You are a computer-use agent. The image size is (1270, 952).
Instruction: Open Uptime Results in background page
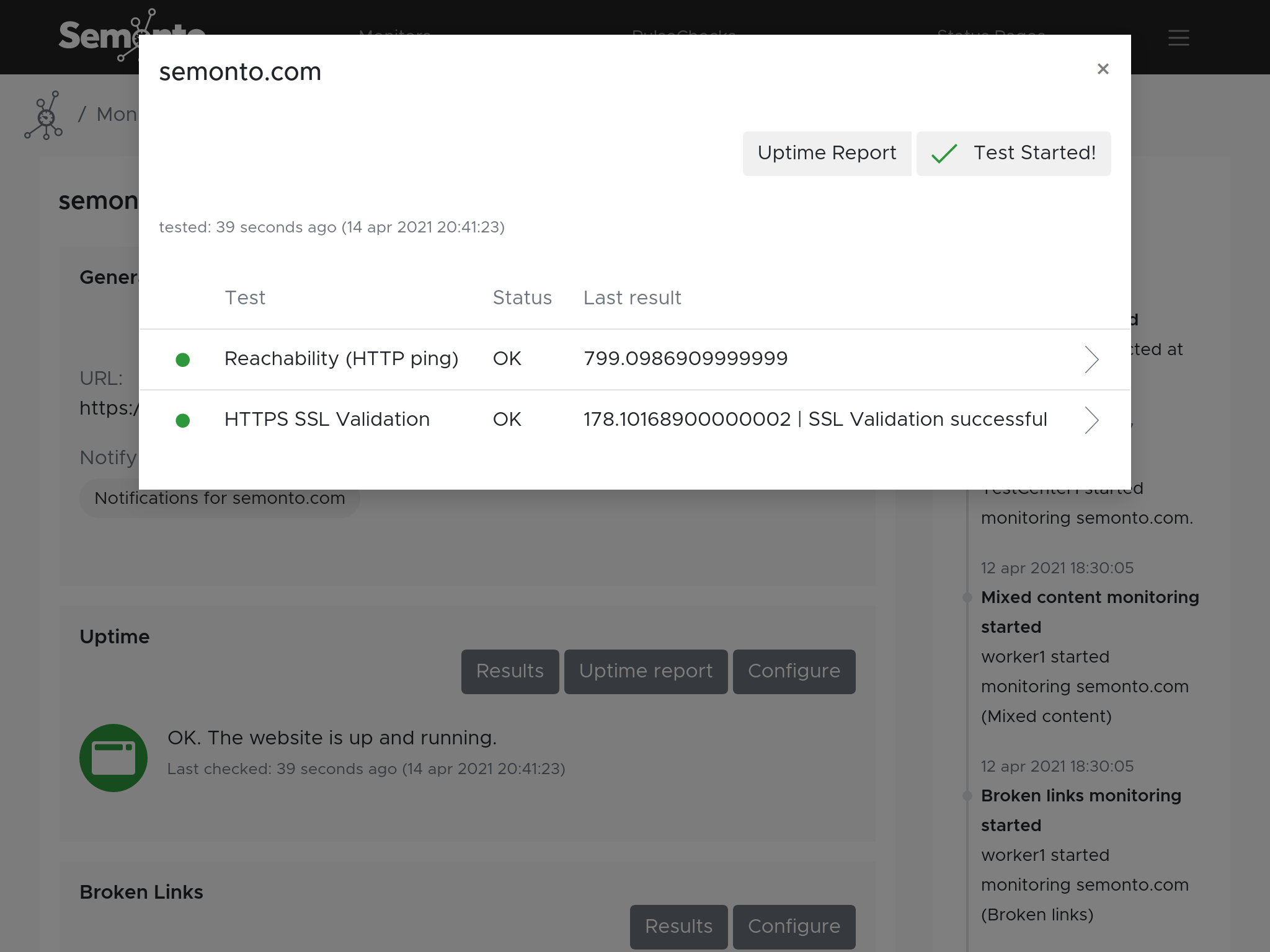(510, 671)
